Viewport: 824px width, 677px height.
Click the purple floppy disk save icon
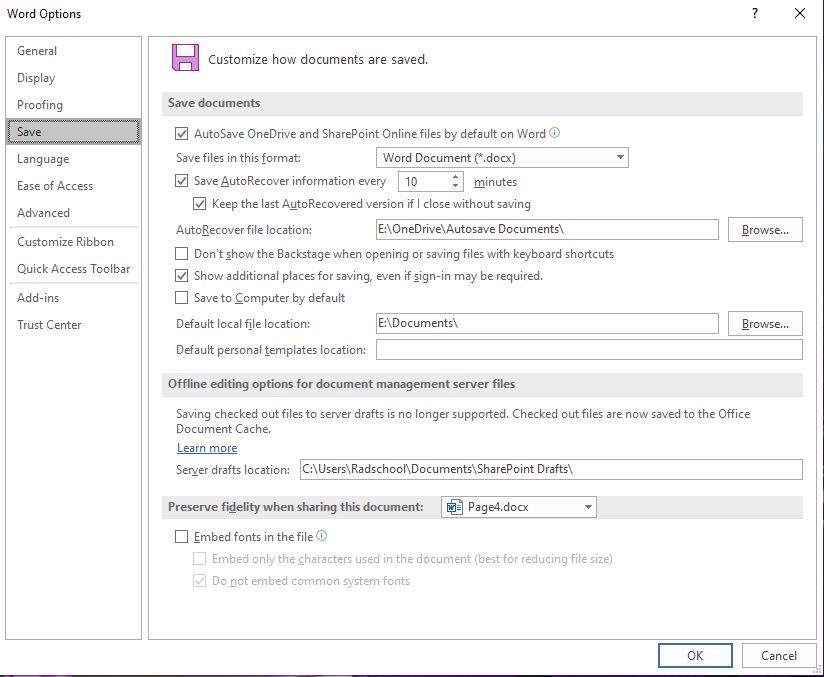pos(186,58)
